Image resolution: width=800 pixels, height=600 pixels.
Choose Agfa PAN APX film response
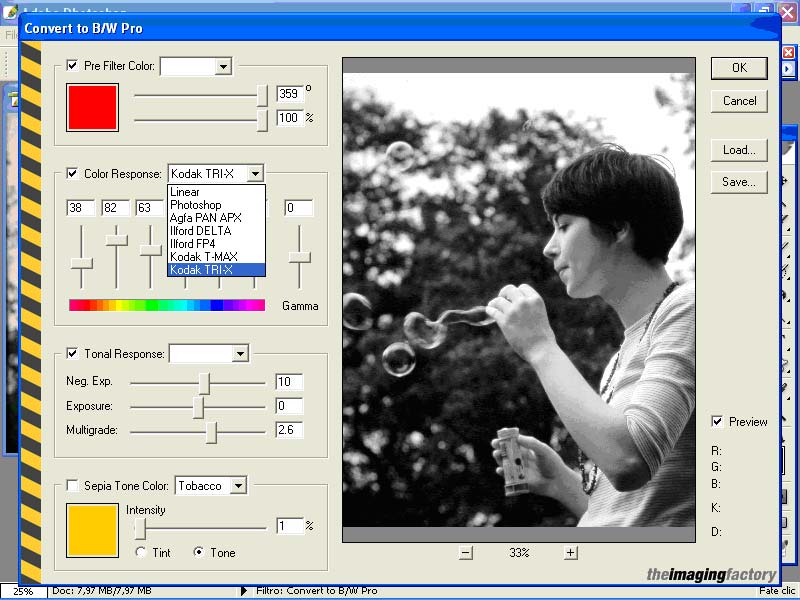(x=216, y=218)
